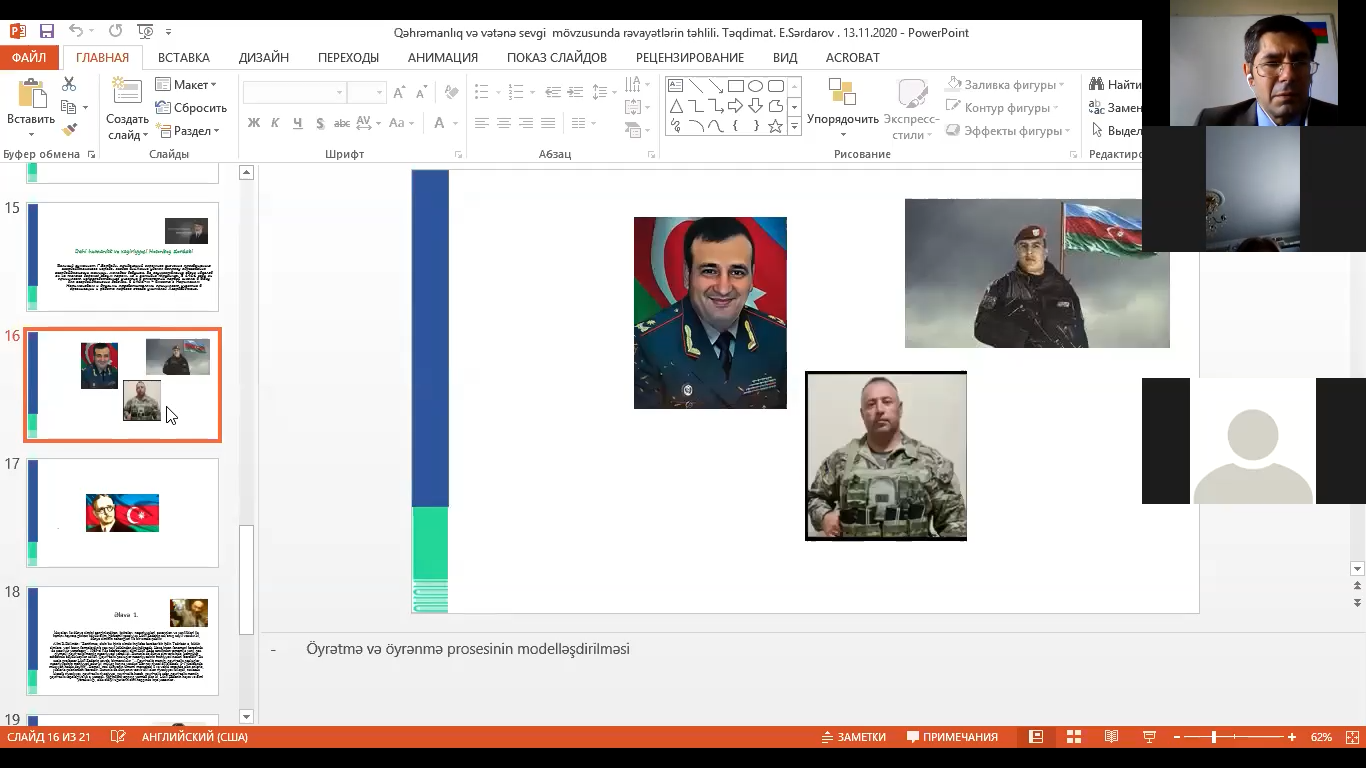This screenshot has height=768, width=1366.
Task: Toggle strikethrough abc formatting
Action: [x=342, y=123]
